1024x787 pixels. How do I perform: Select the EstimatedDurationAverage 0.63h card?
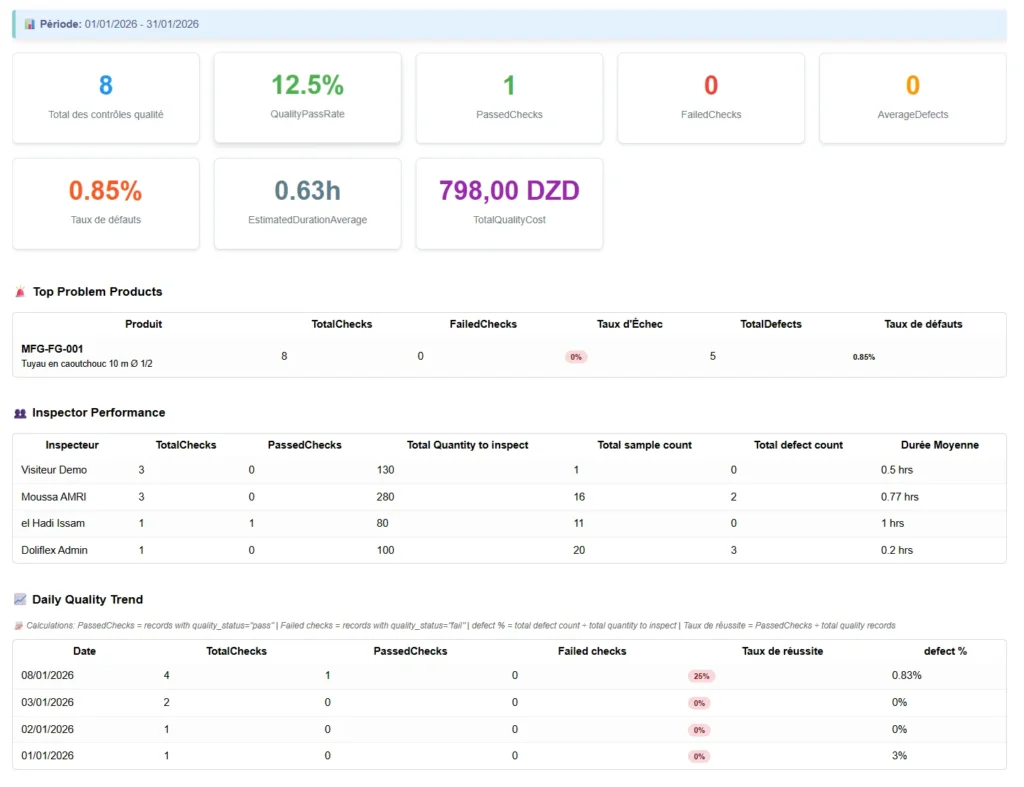tap(307, 203)
